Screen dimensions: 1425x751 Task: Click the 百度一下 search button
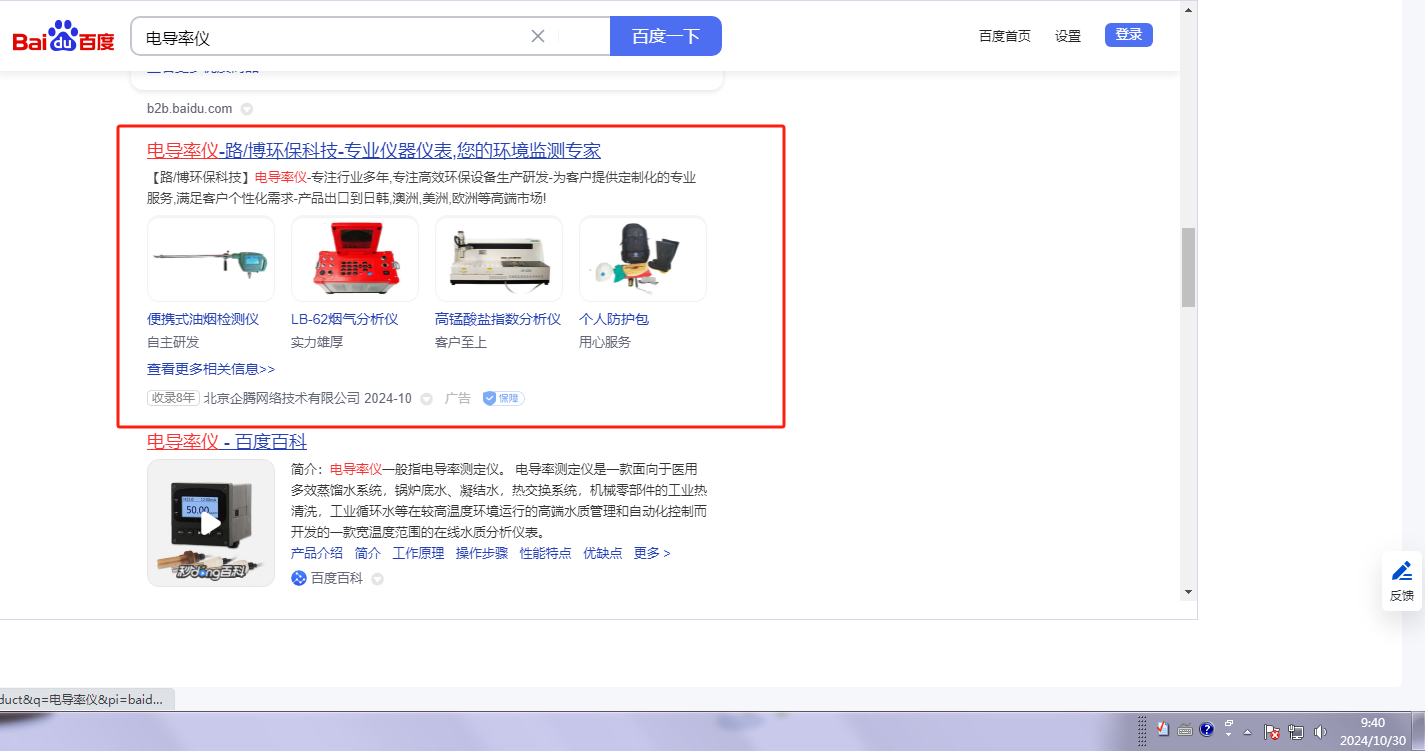[666, 36]
